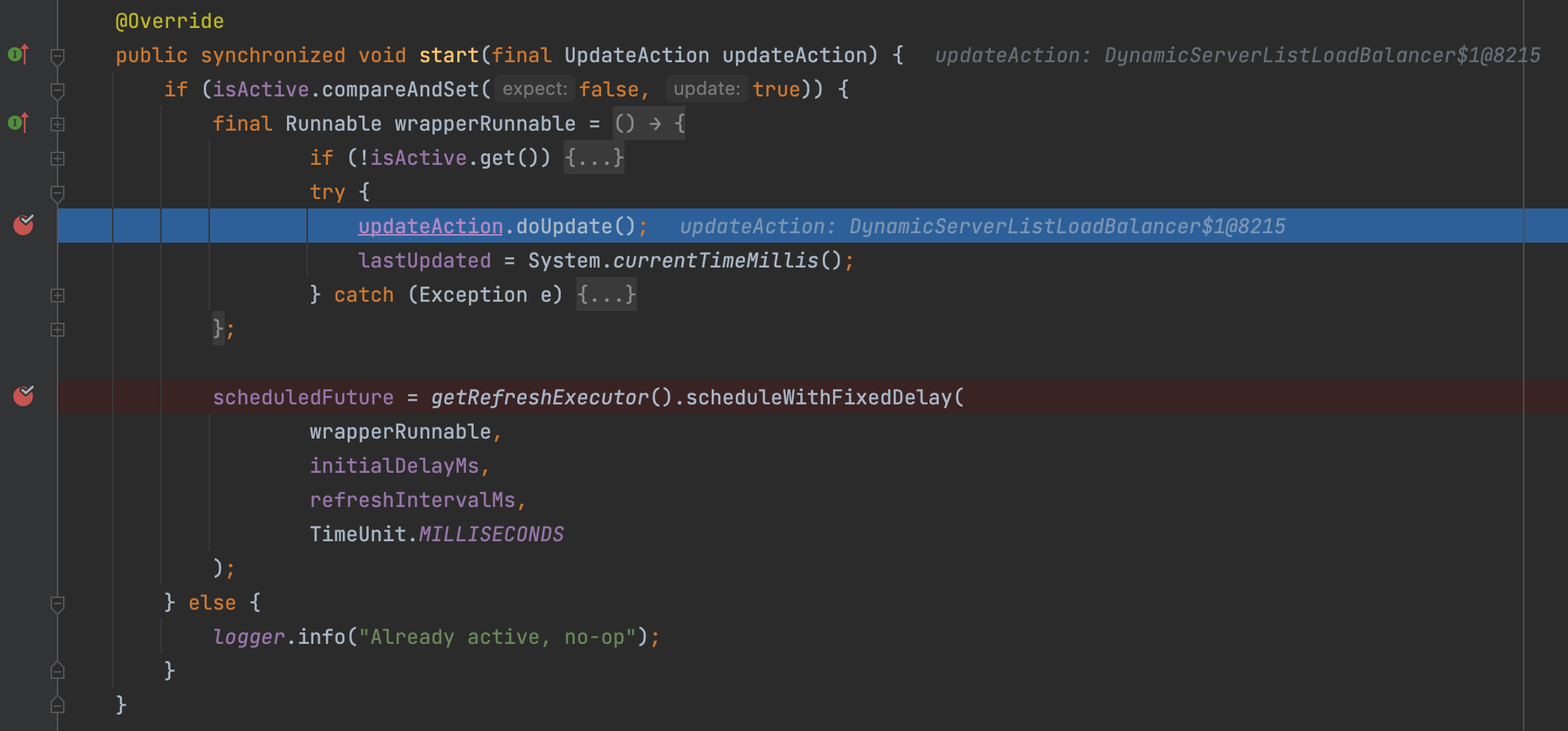Click currentTimeMillis() call
Image resolution: width=1568 pixels, height=731 pixels.
[x=727, y=261]
